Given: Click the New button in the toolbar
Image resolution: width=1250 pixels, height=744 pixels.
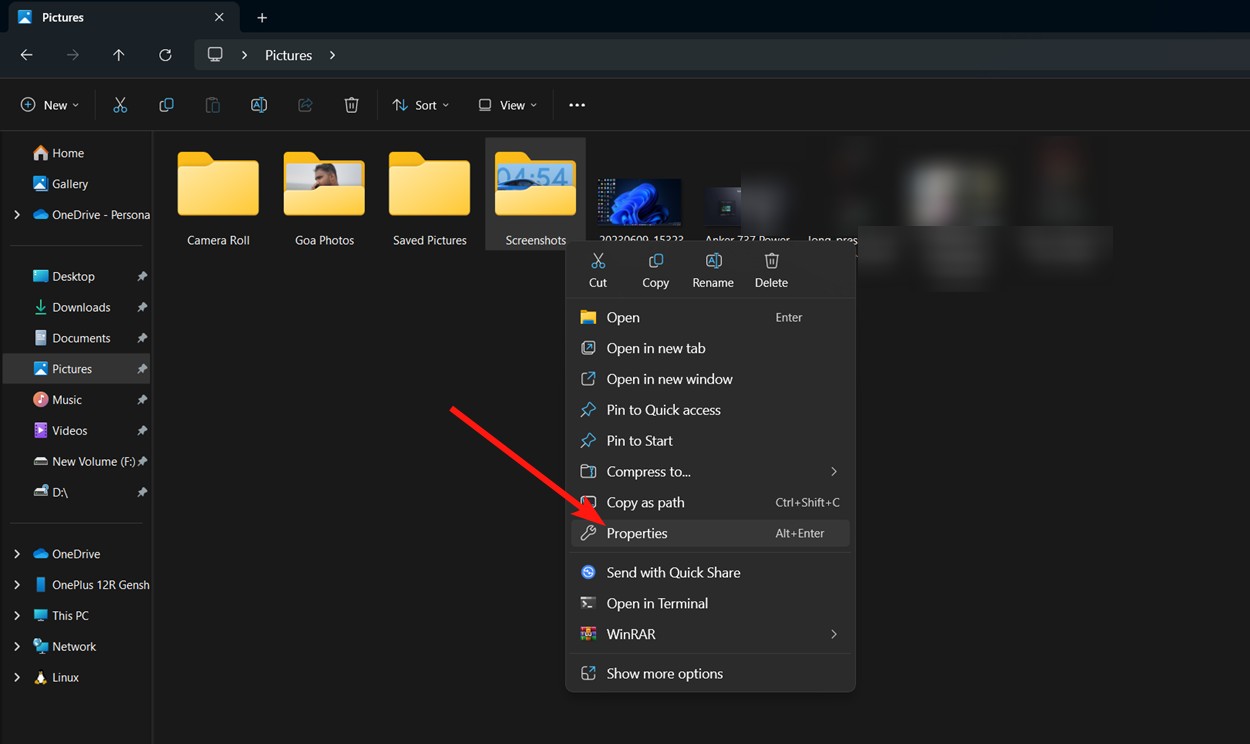Looking at the screenshot, I should click(x=48, y=104).
